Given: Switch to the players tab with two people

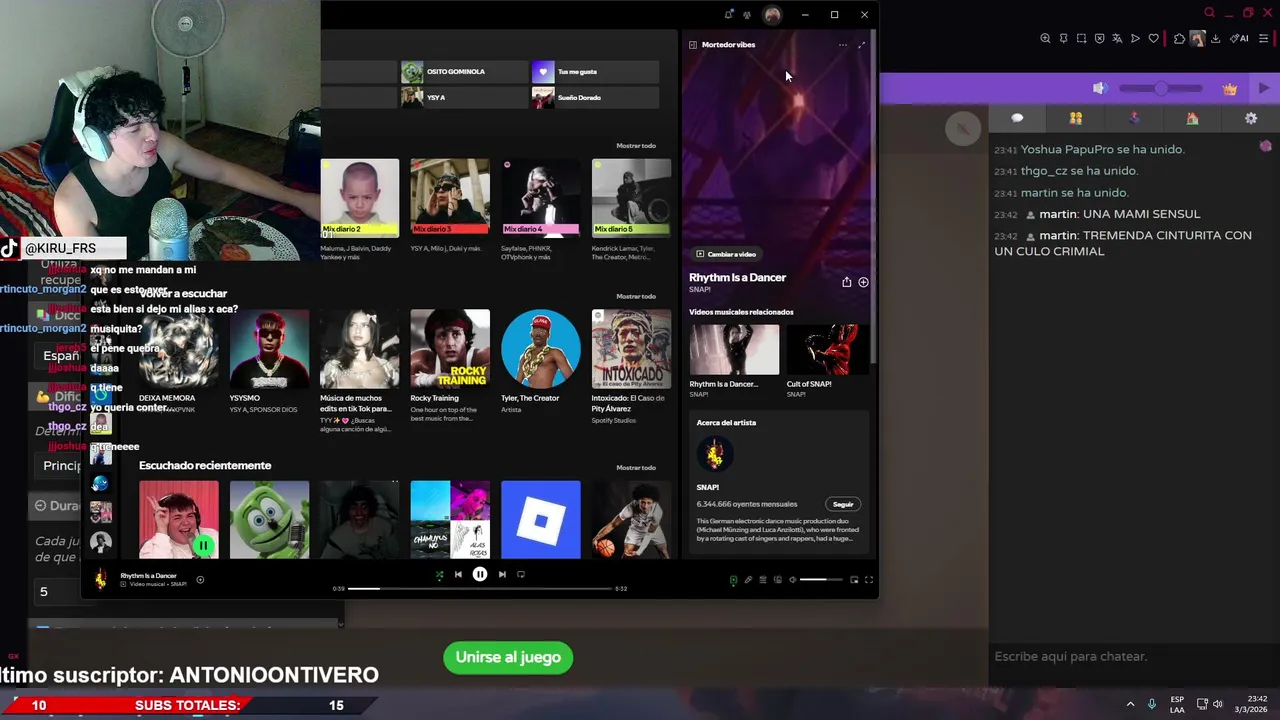Looking at the screenshot, I should (x=1075, y=118).
